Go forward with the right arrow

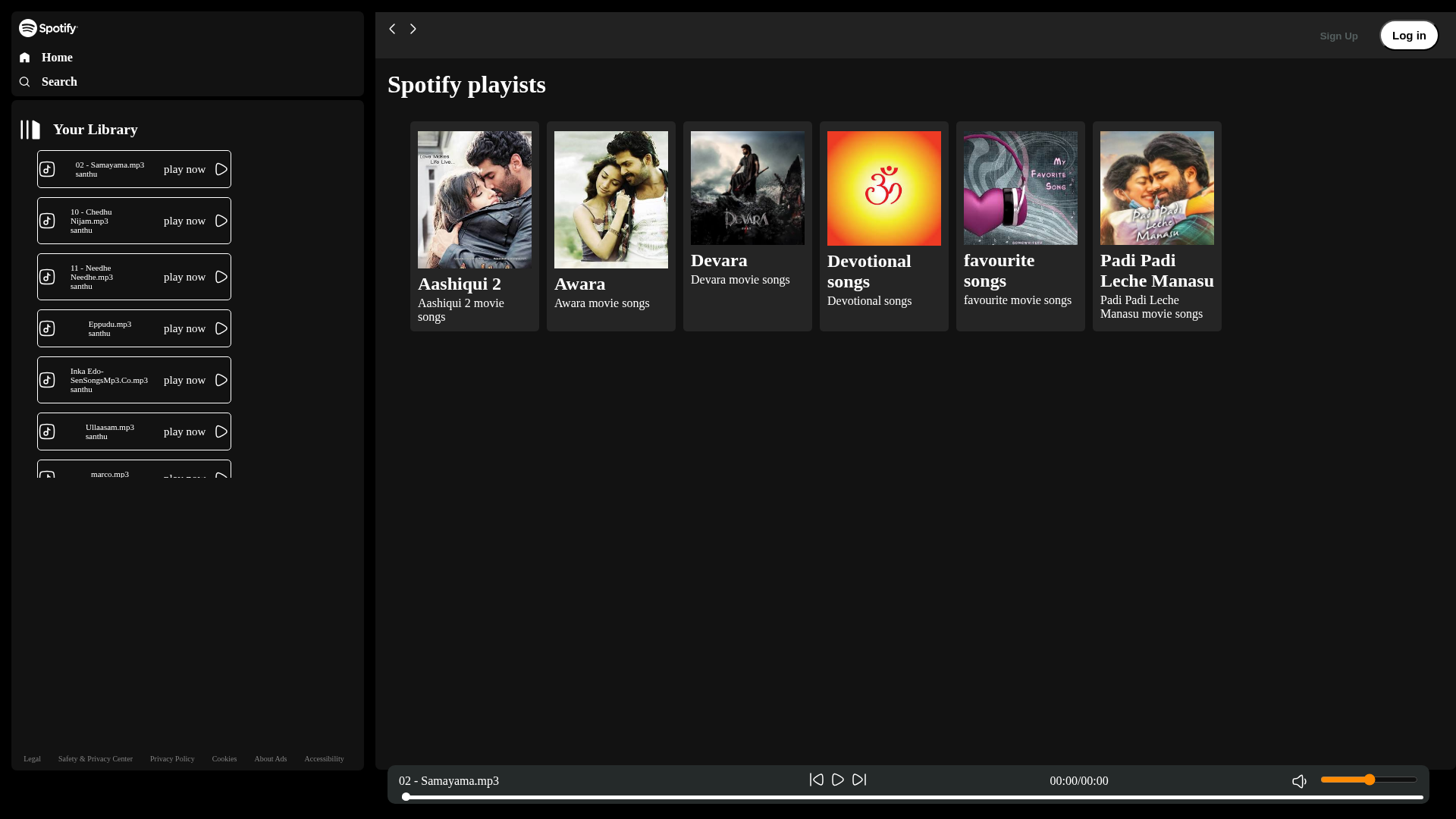[x=413, y=29]
